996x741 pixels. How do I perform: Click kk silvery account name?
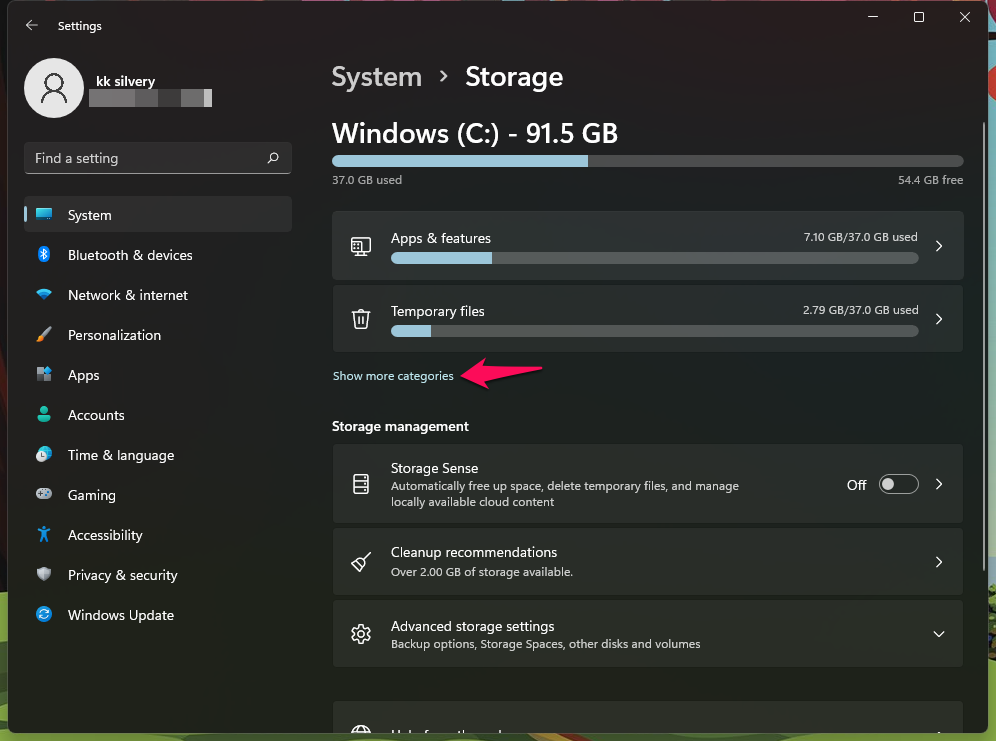click(x=125, y=81)
